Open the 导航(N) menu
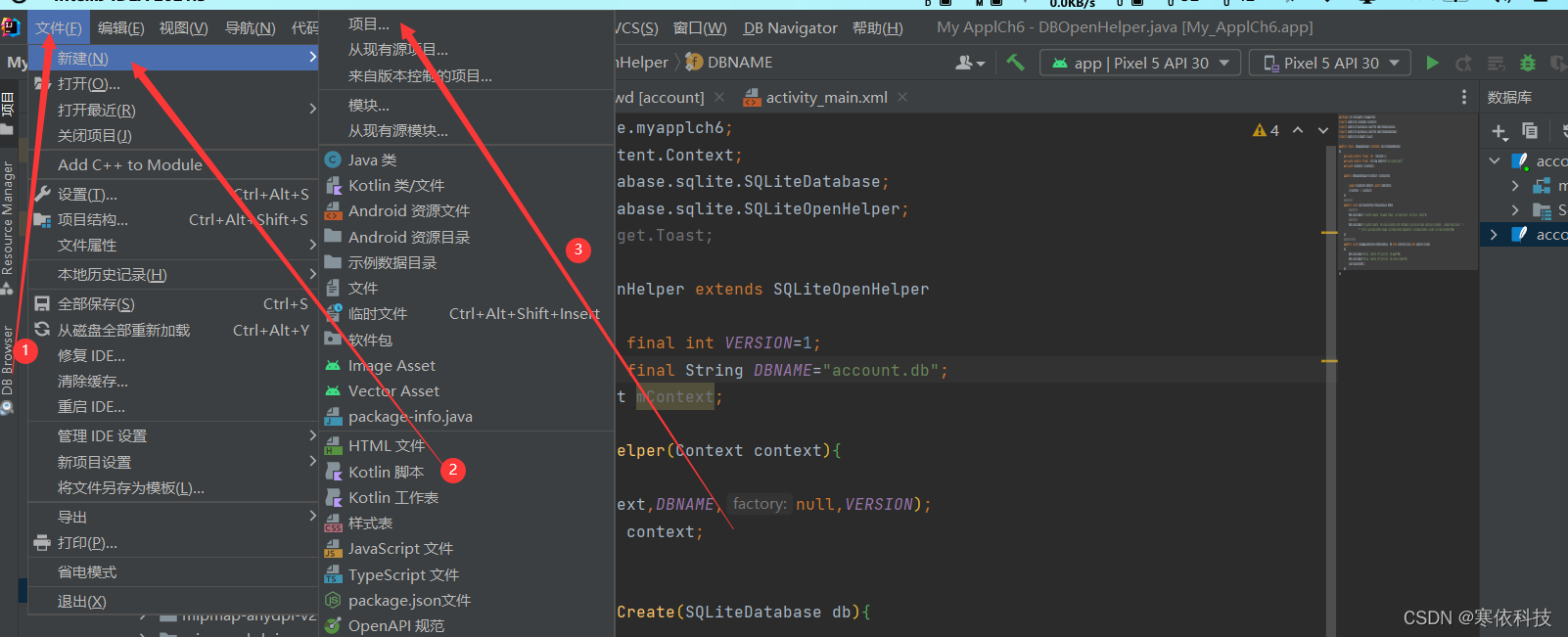The height and width of the screenshot is (637, 1568). [251, 27]
